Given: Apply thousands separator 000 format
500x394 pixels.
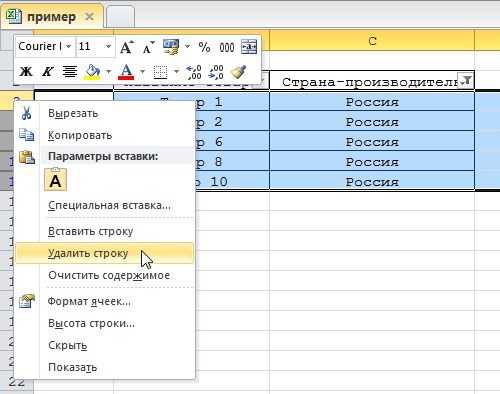Looking at the screenshot, I should [227, 47].
